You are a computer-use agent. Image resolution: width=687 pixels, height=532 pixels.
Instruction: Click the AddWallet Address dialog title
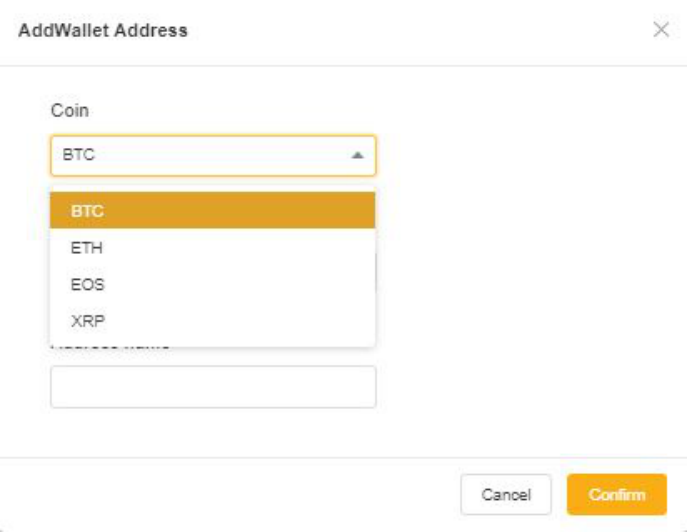point(103,30)
